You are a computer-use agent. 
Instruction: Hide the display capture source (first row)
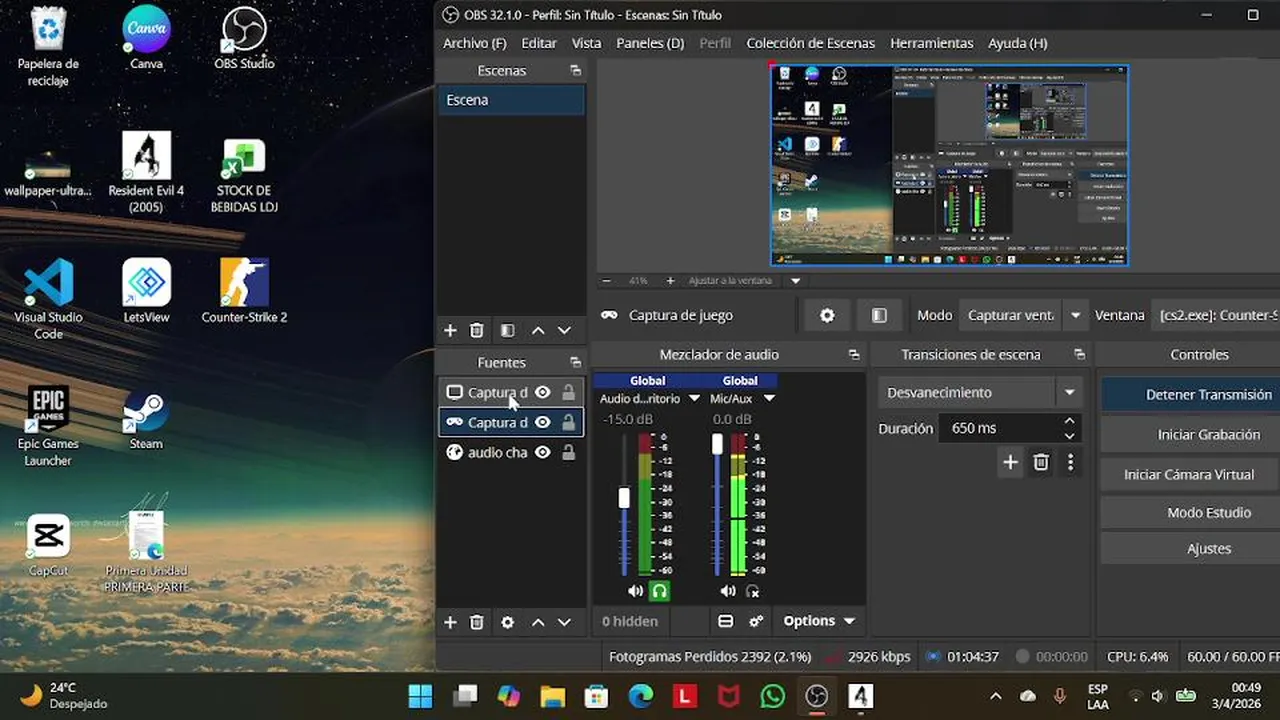point(542,393)
